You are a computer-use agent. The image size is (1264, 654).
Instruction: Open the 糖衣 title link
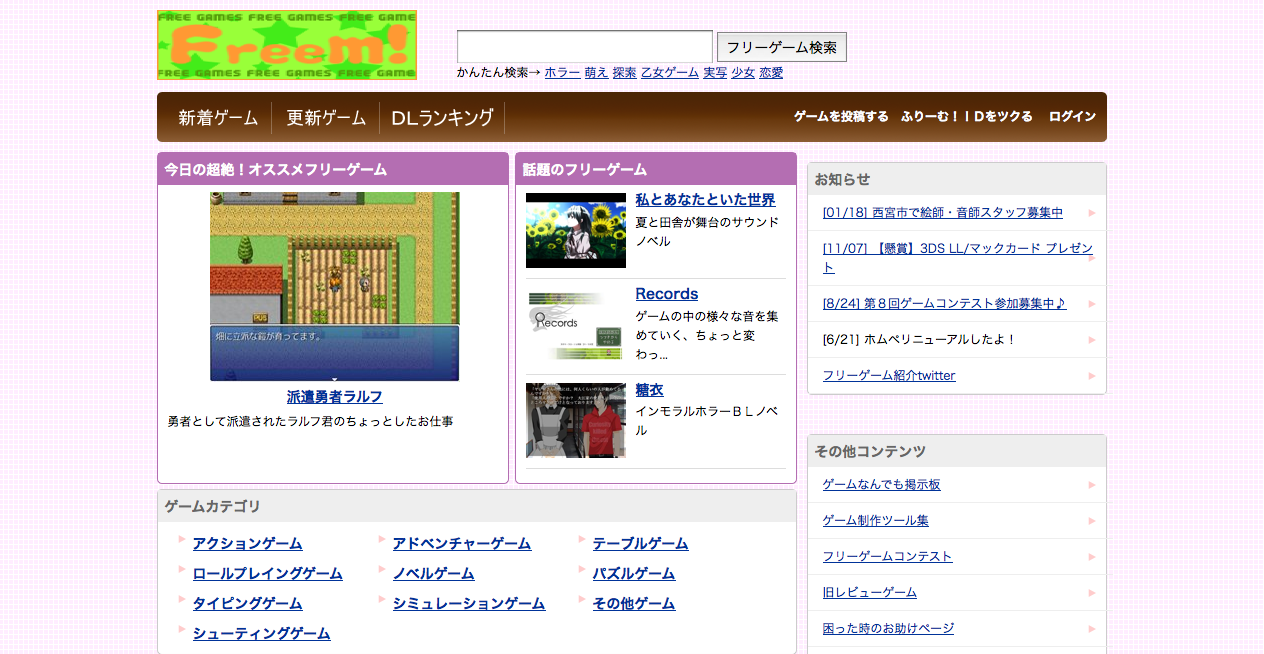coord(650,390)
